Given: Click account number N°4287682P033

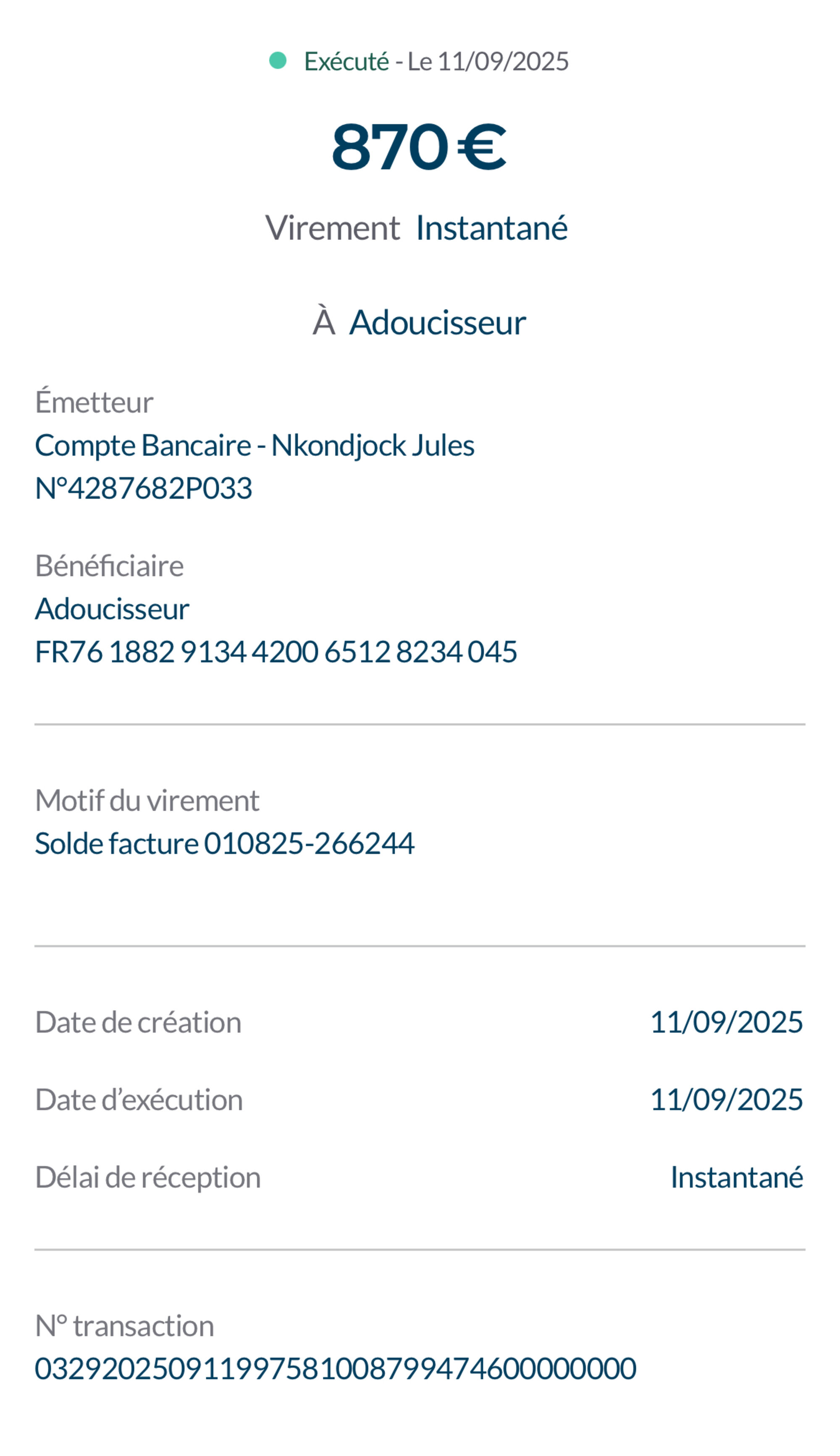Looking at the screenshot, I should pyautogui.click(x=144, y=488).
